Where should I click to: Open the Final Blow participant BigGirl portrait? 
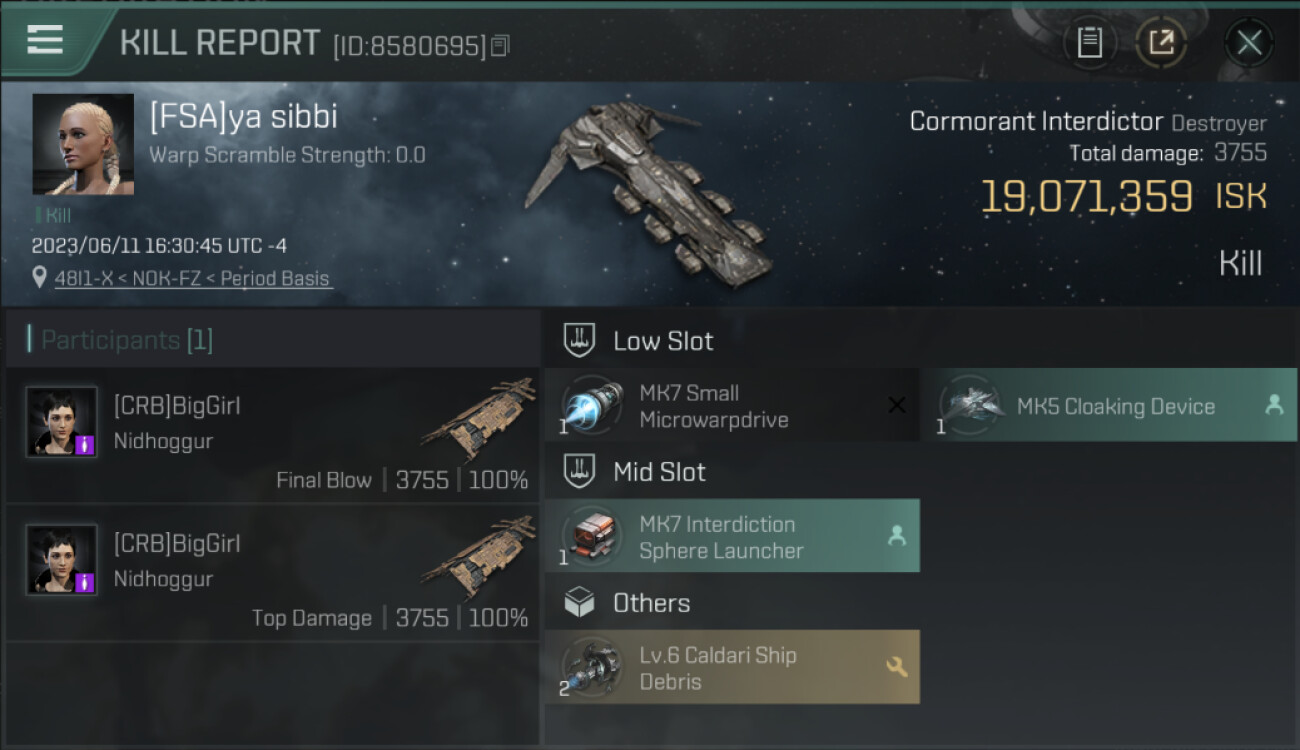coord(62,422)
